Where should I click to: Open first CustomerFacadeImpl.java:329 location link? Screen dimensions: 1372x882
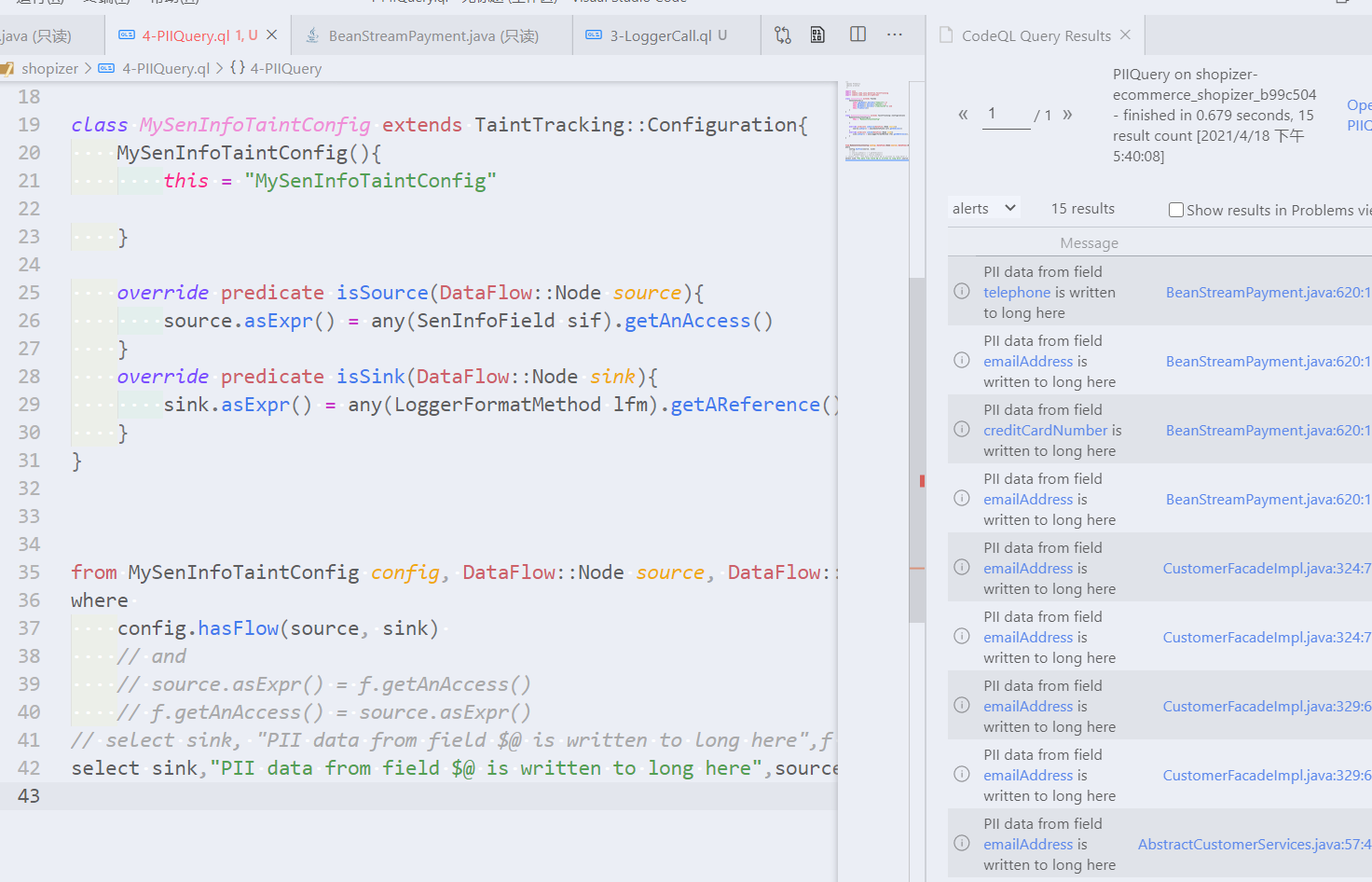click(1267, 706)
